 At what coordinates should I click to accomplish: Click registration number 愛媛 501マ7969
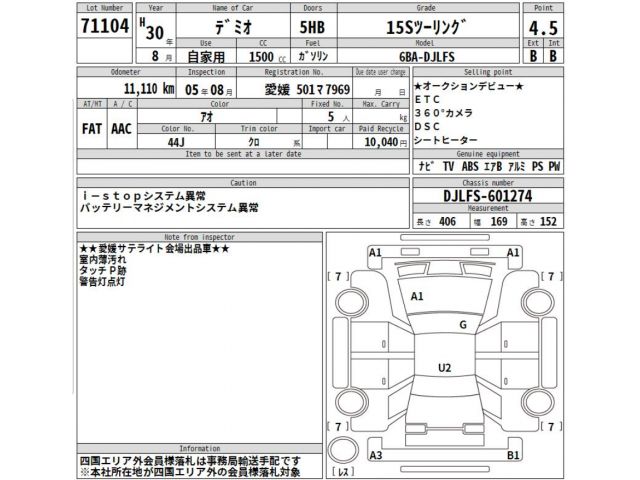pyautogui.click(x=307, y=89)
